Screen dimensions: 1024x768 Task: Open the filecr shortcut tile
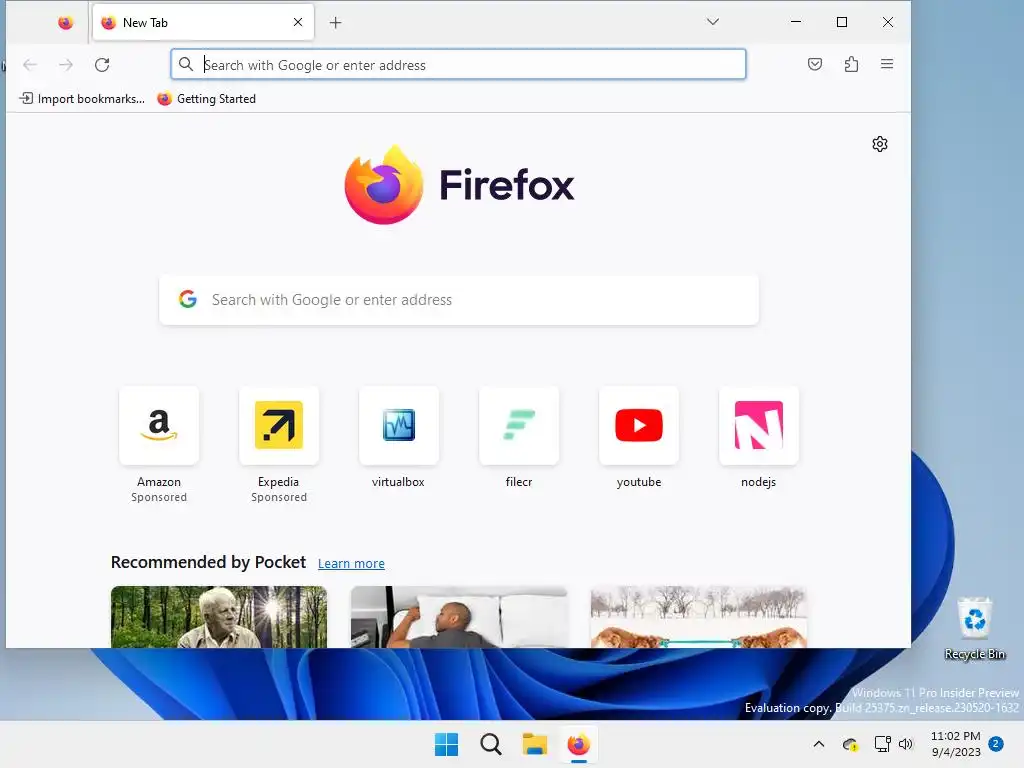point(519,426)
